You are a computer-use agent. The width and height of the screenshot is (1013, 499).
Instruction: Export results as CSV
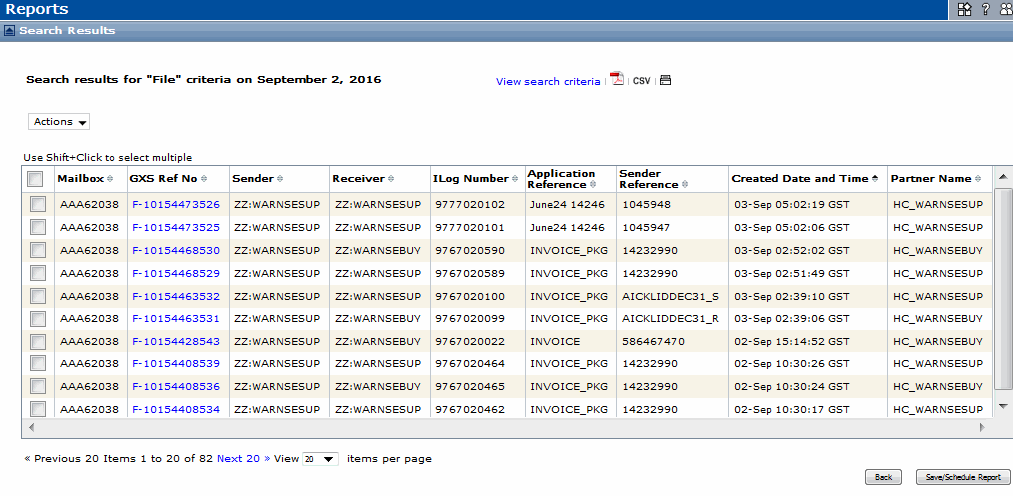click(x=641, y=81)
